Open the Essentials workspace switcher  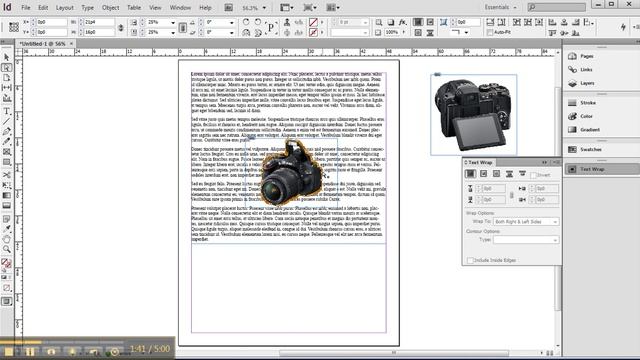tap(500, 7)
